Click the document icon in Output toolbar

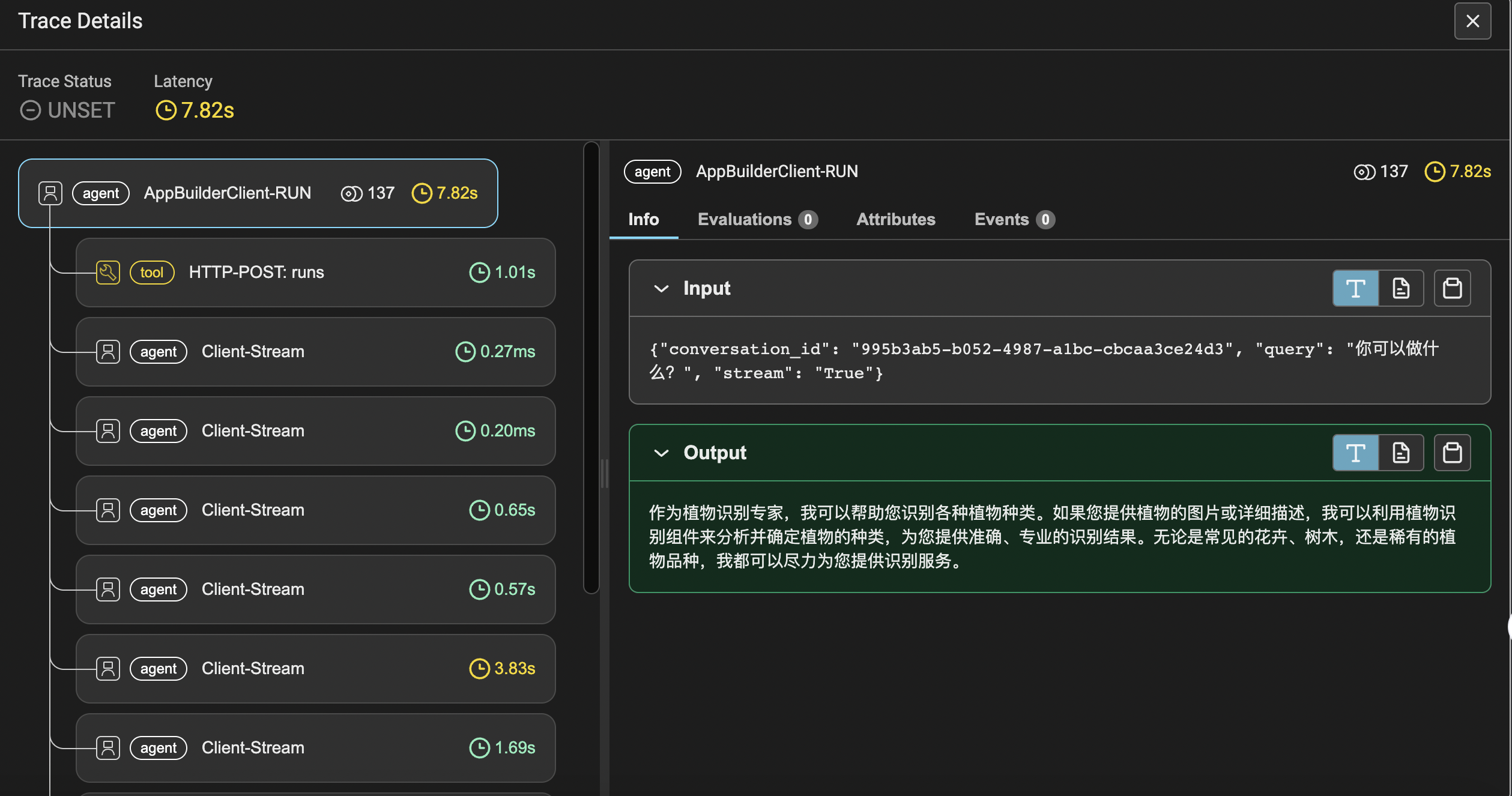[x=1400, y=452]
